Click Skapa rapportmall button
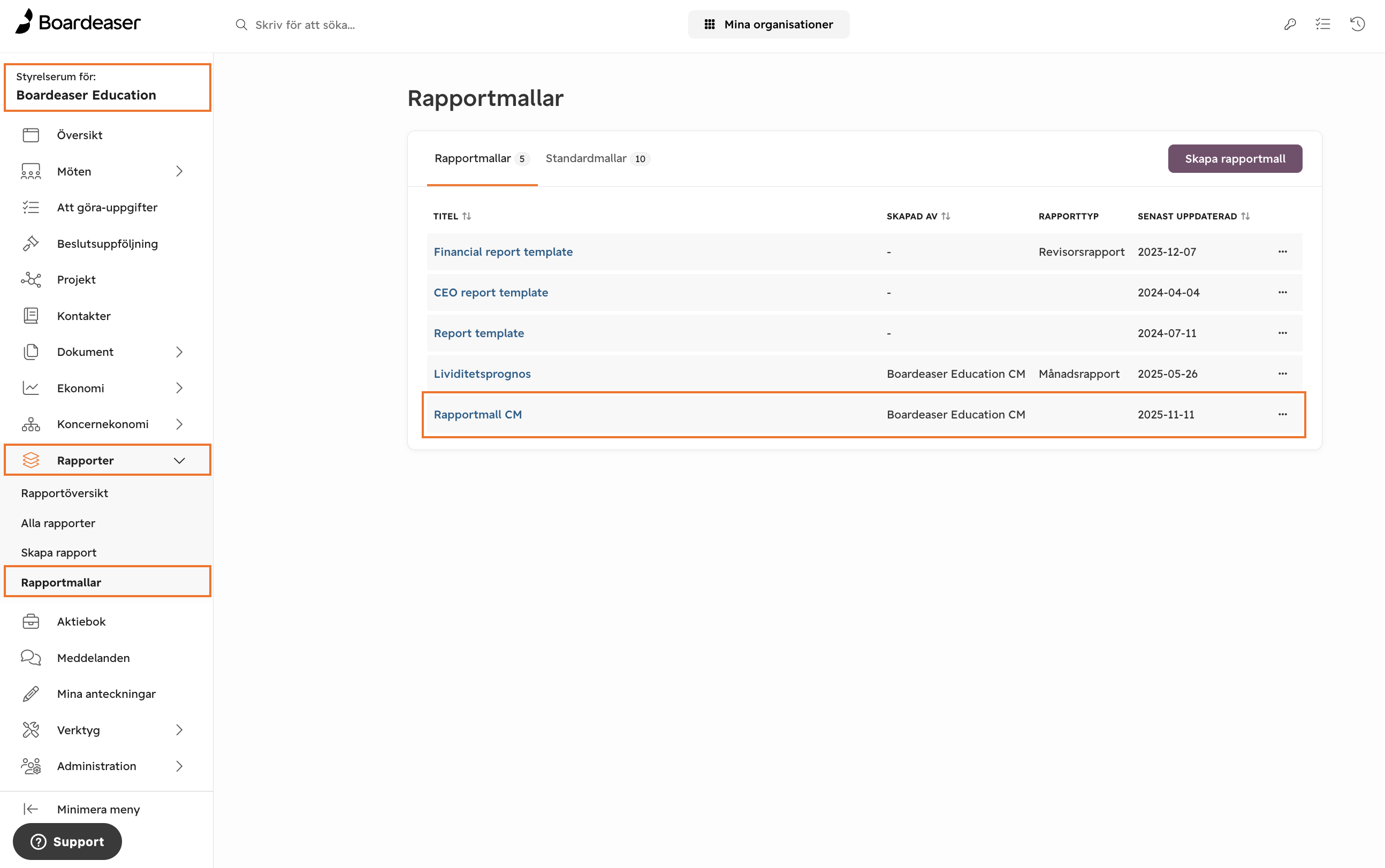Viewport: 1385px width, 868px height. click(x=1235, y=158)
